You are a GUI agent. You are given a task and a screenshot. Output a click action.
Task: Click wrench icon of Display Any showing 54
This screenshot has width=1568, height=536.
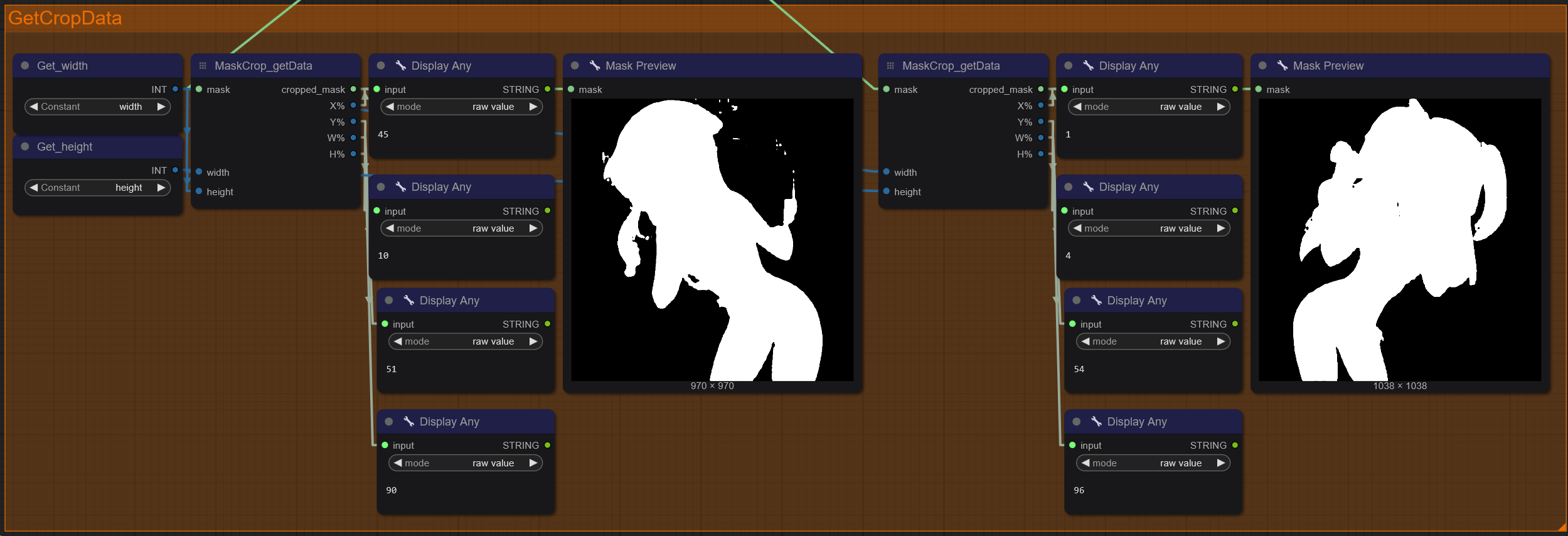pos(1096,300)
